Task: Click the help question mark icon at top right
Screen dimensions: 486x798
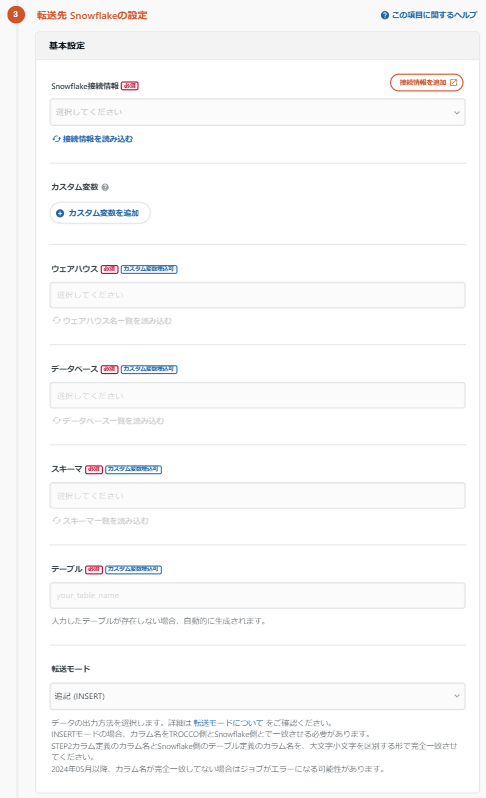Action: (385, 15)
